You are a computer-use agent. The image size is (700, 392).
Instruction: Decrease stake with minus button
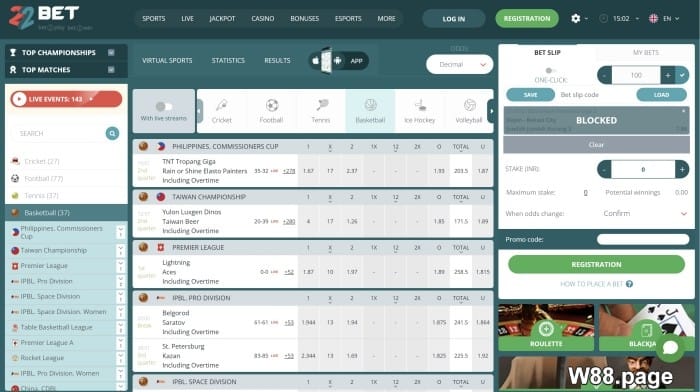coord(604,169)
